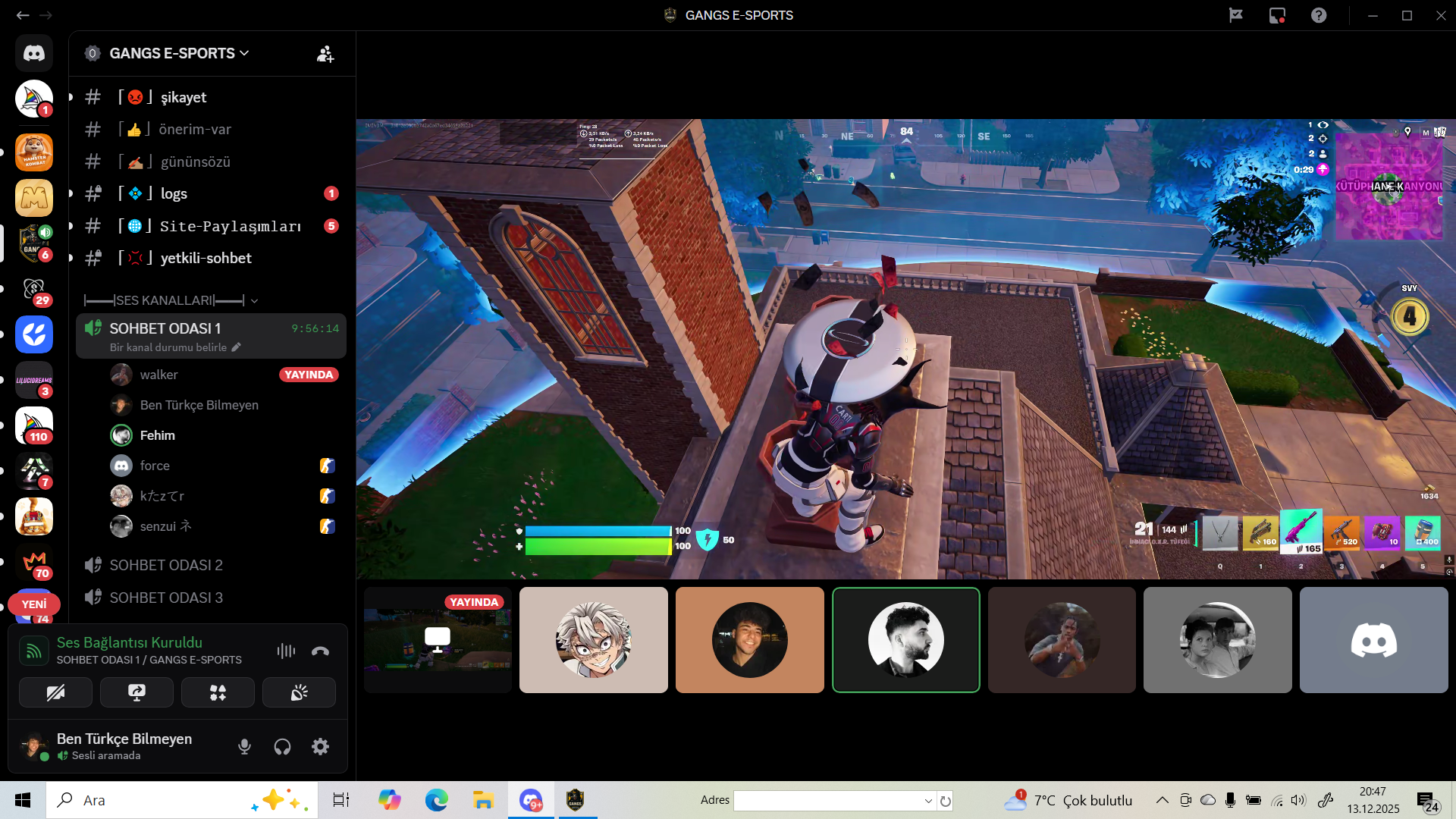Edit SOHBET ODASI 1 channel status pencil
This screenshot has height=819, width=1456.
236,347
